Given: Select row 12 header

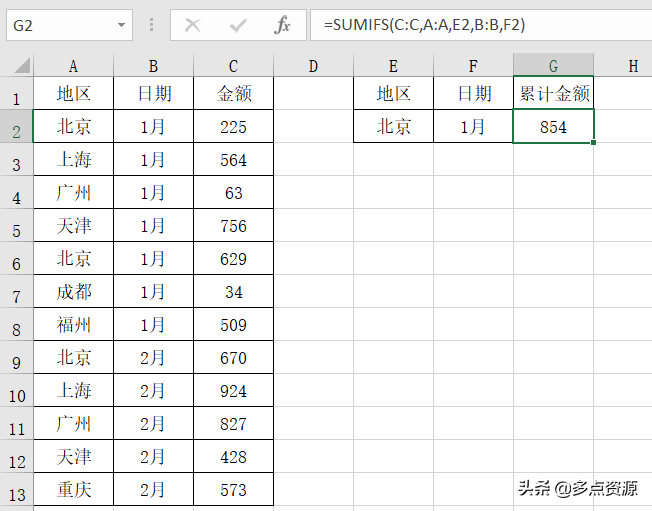Looking at the screenshot, I should coord(16,457).
